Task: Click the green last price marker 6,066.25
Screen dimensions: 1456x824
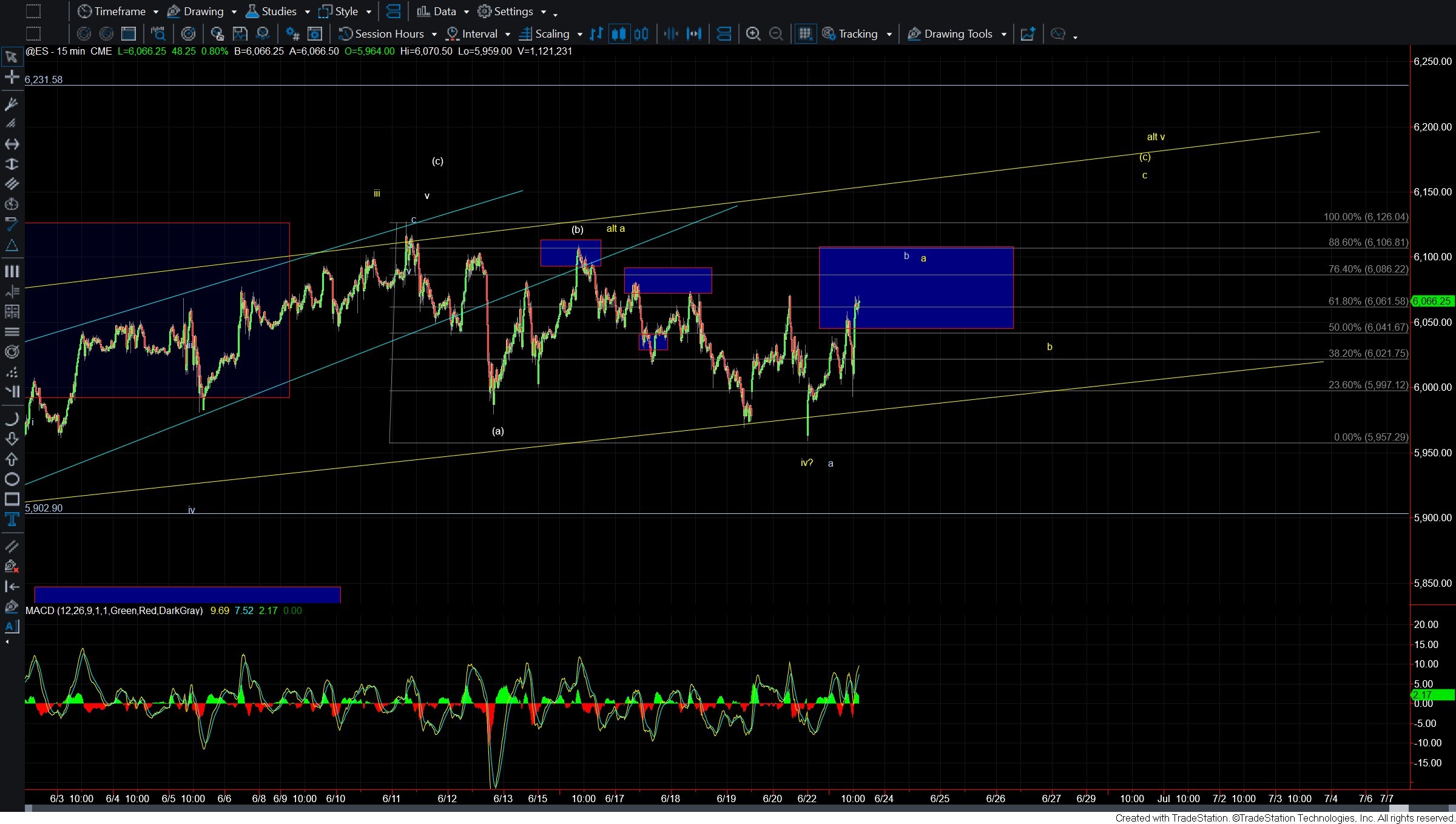Action: pyautogui.click(x=1432, y=301)
